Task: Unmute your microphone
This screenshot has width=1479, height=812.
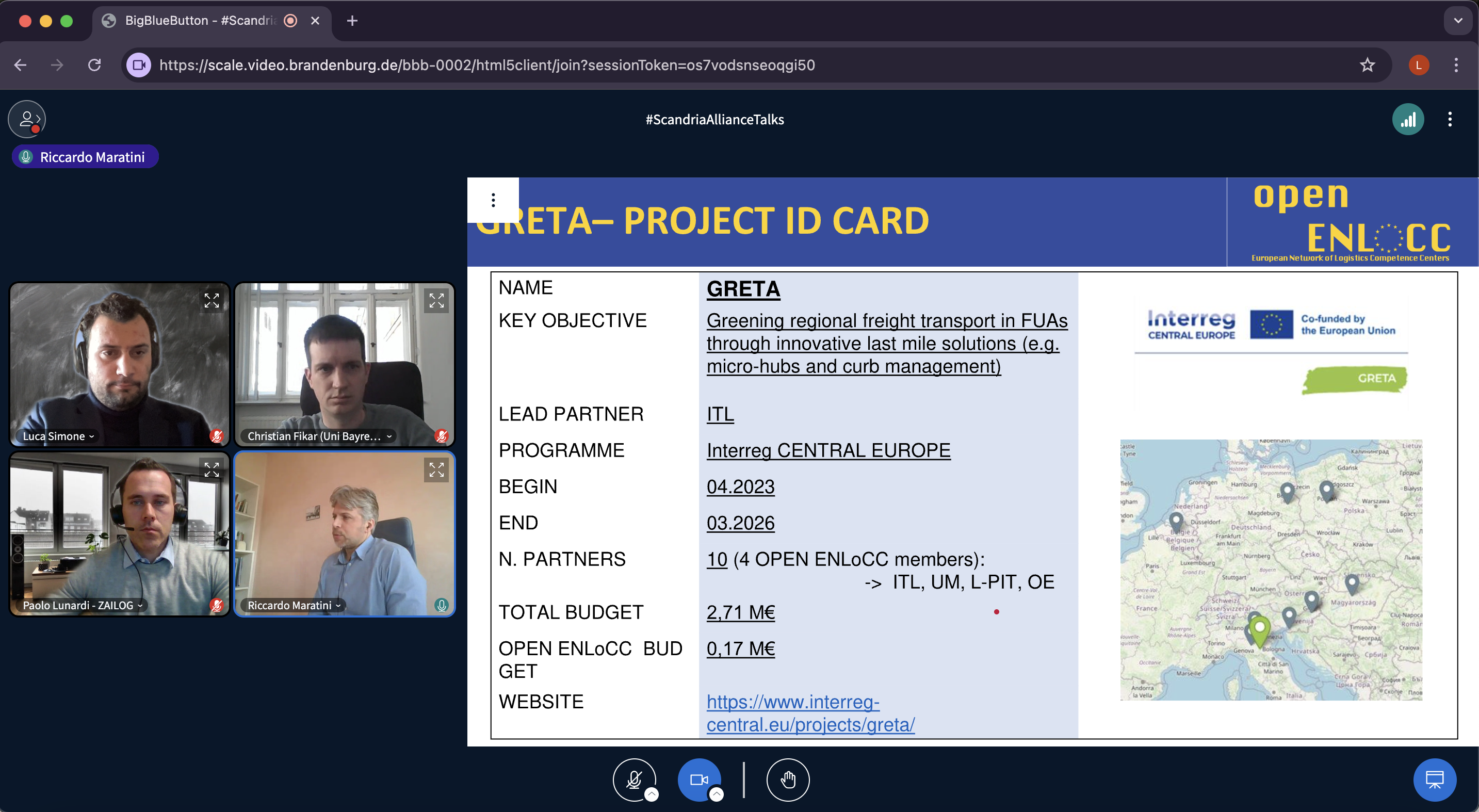Action: pyautogui.click(x=634, y=779)
